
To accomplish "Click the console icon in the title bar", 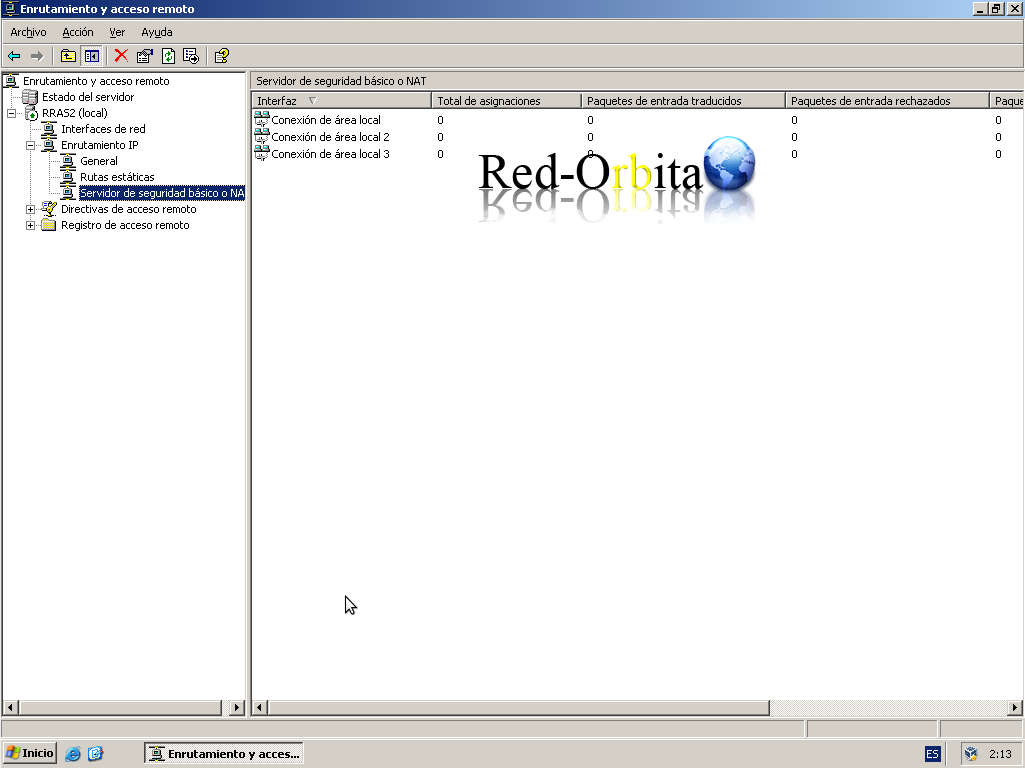I will [x=9, y=8].
